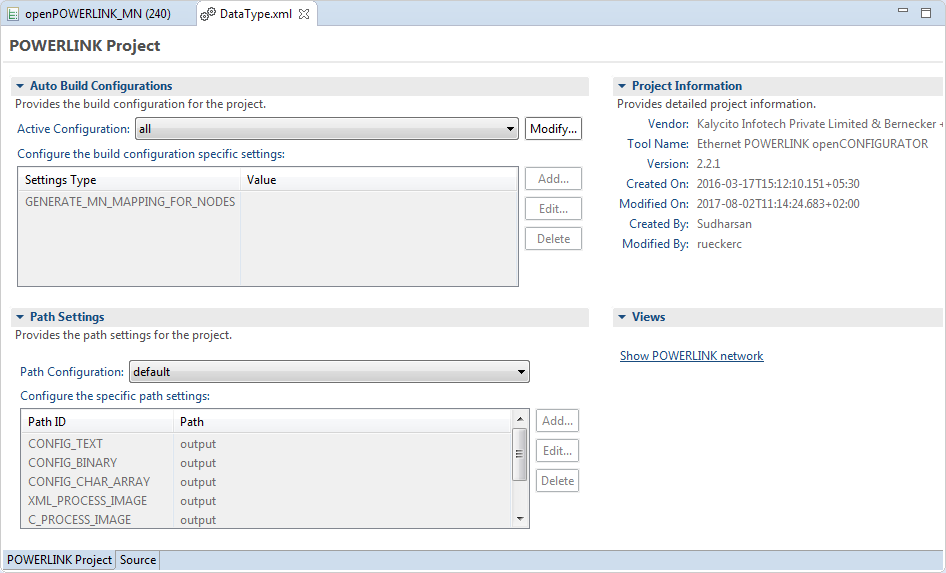Select the CONFIG_CHAR_ARRAY path row
946x573 pixels.
click(x=266, y=482)
